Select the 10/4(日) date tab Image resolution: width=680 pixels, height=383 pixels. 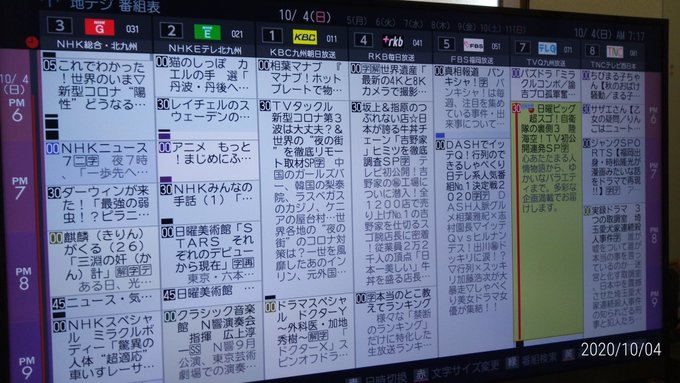[305, 16]
